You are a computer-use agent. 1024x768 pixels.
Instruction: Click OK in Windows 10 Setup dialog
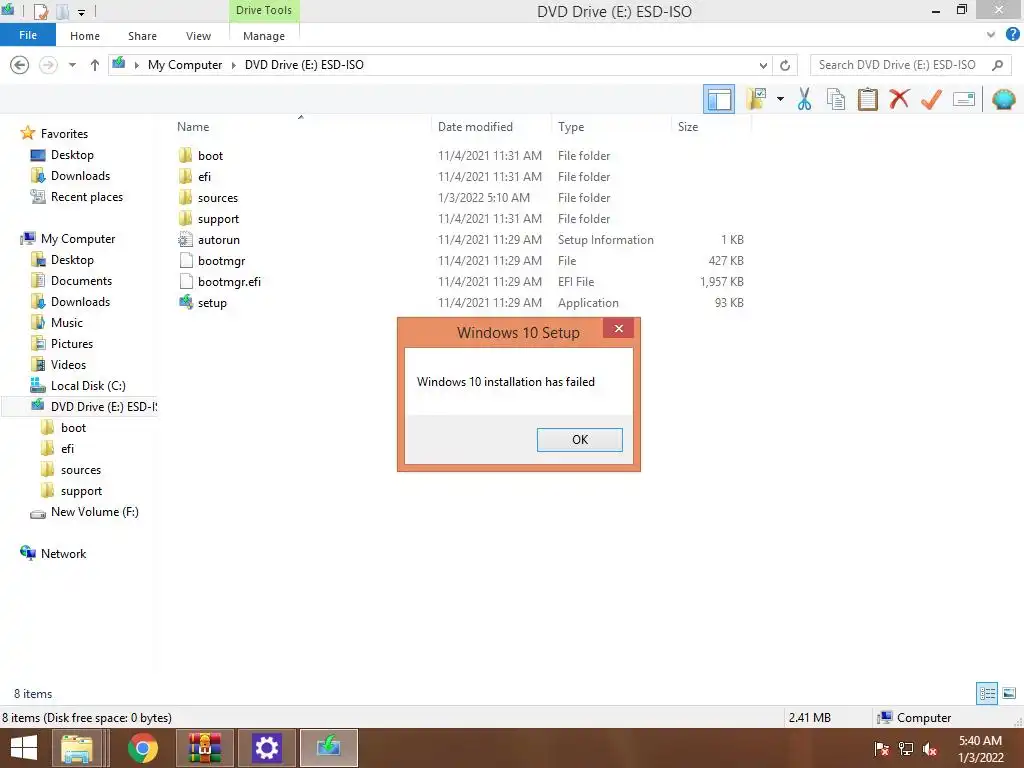[579, 440]
